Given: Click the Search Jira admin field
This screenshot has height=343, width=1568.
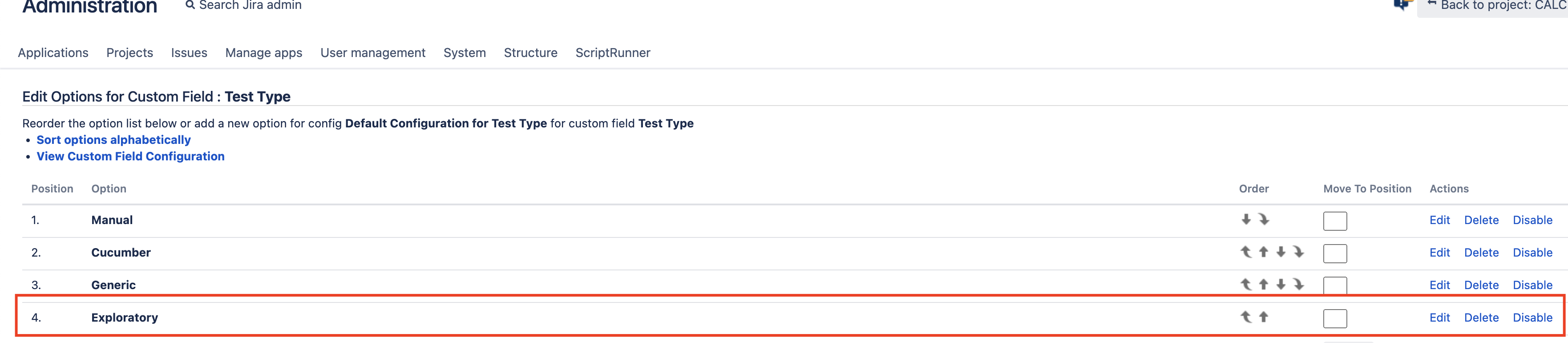Looking at the screenshot, I should (x=243, y=5).
